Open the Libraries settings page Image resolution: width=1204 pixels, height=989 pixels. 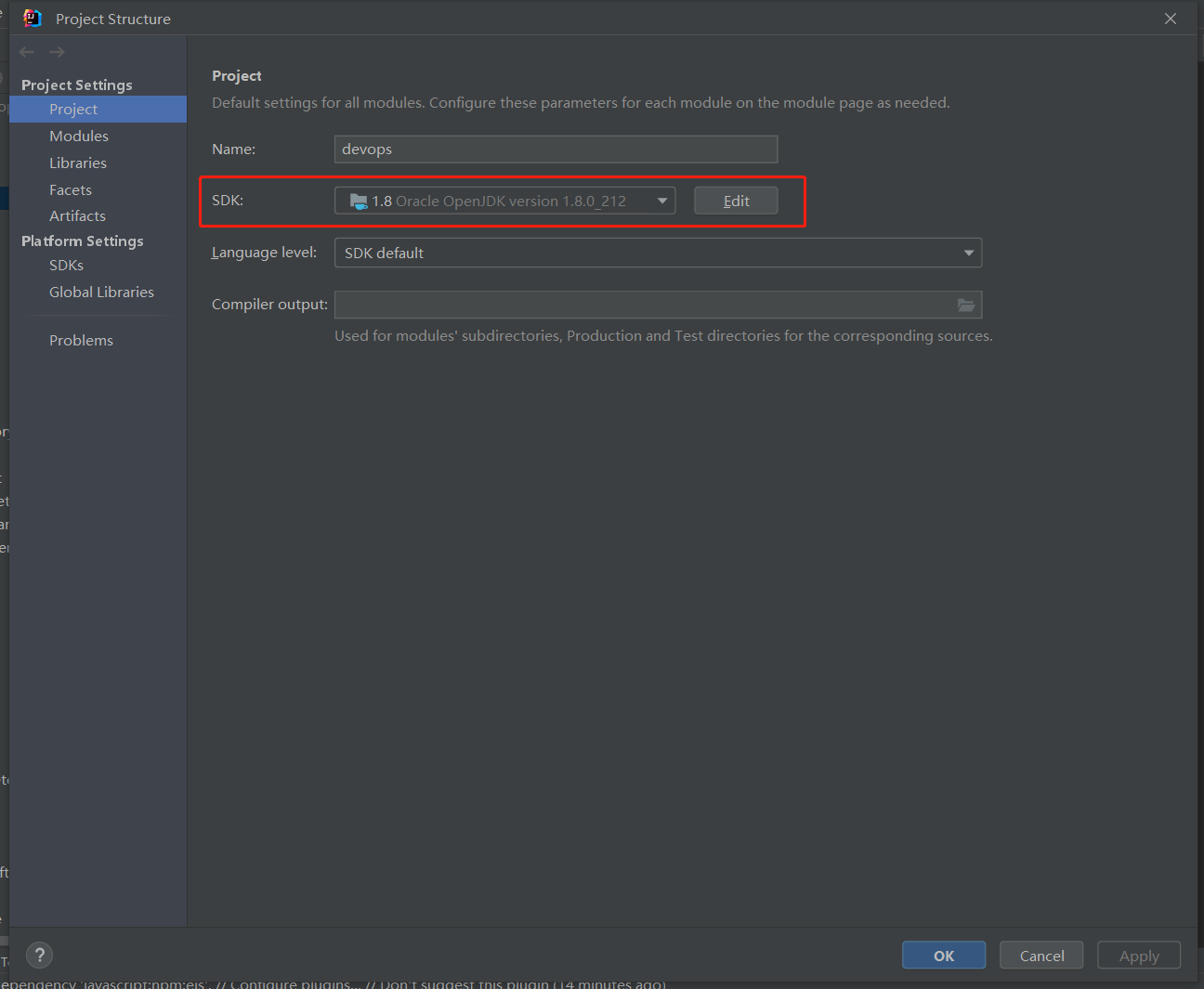coord(78,163)
